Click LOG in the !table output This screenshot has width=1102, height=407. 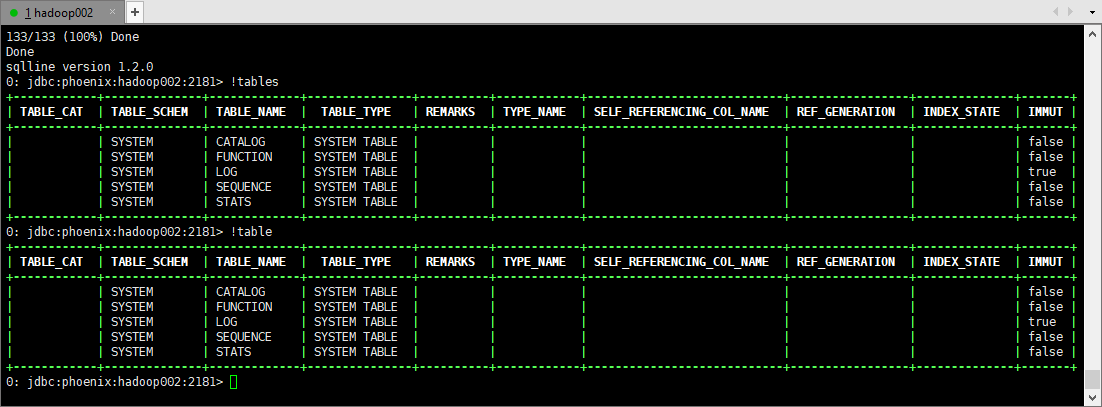tap(226, 322)
